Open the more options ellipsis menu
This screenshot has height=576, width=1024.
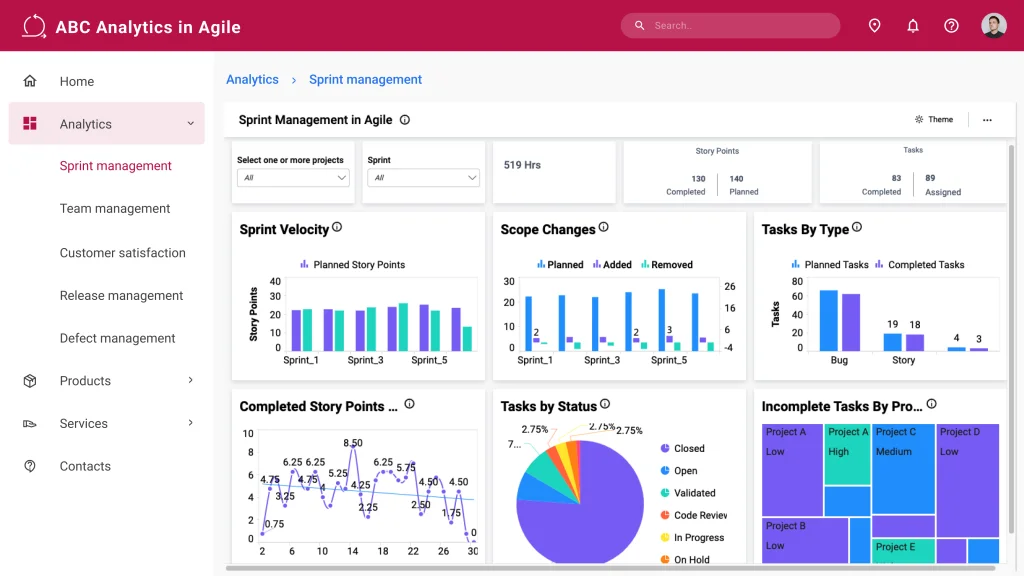coord(987,119)
